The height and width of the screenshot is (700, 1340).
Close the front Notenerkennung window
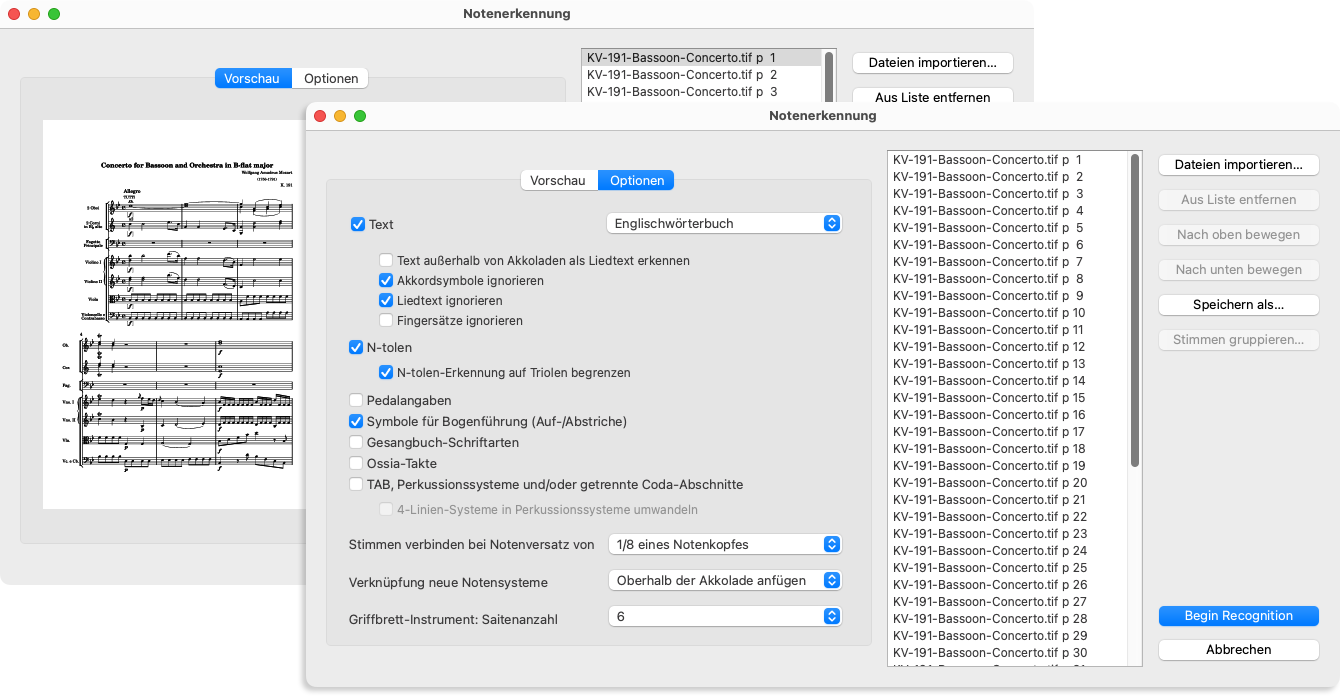pos(321,116)
